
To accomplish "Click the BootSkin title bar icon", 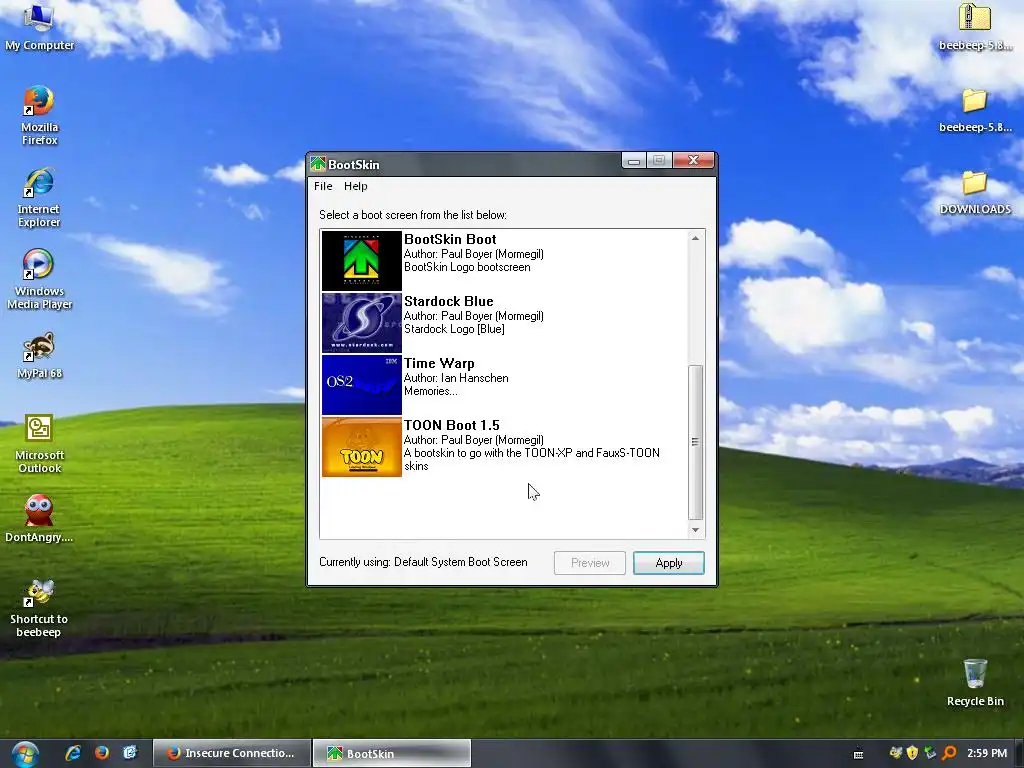I will (x=318, y=164).
